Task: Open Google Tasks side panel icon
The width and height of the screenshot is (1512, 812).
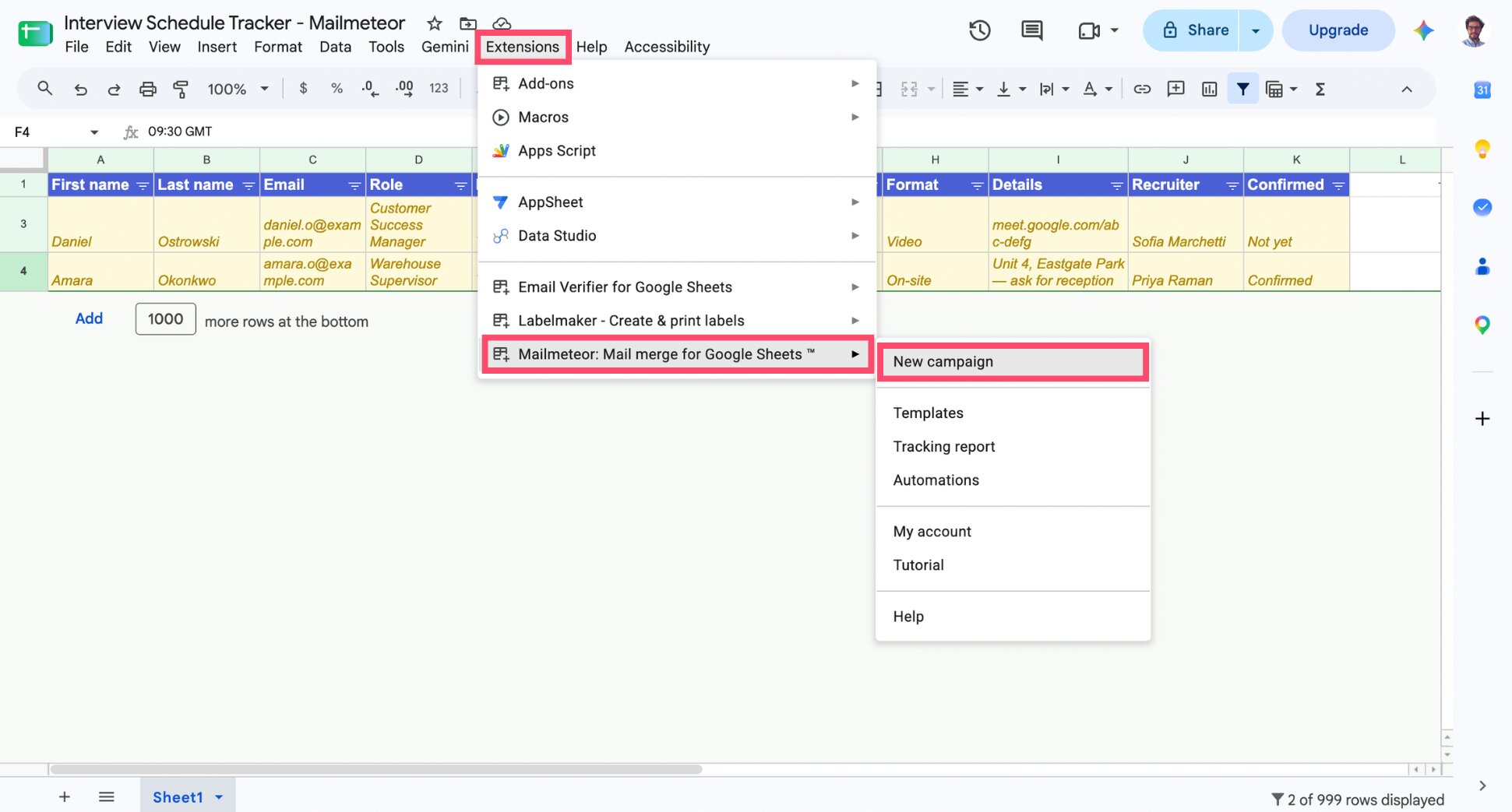Action: [1482, 207]
